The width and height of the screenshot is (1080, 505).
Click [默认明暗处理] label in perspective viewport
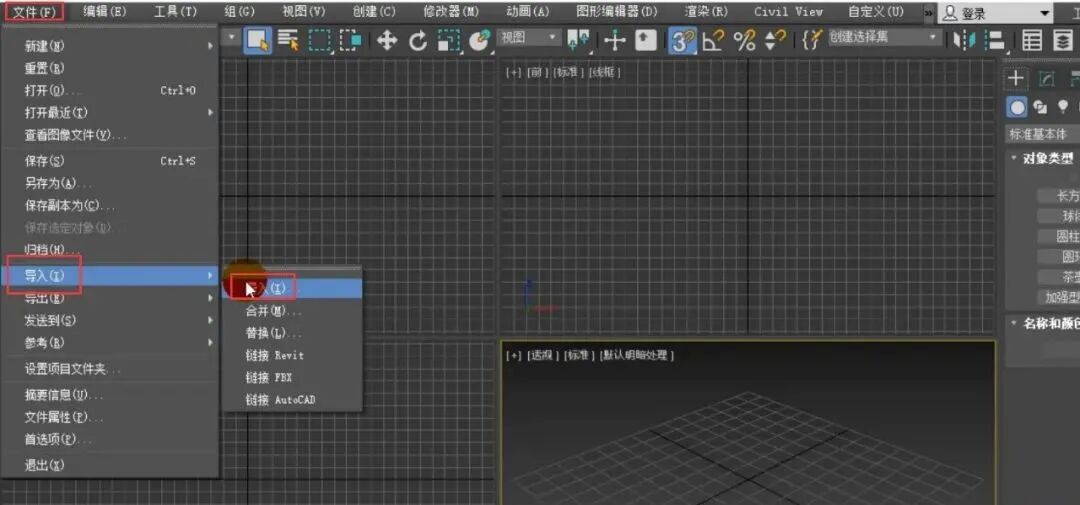[x=636, y=355]
